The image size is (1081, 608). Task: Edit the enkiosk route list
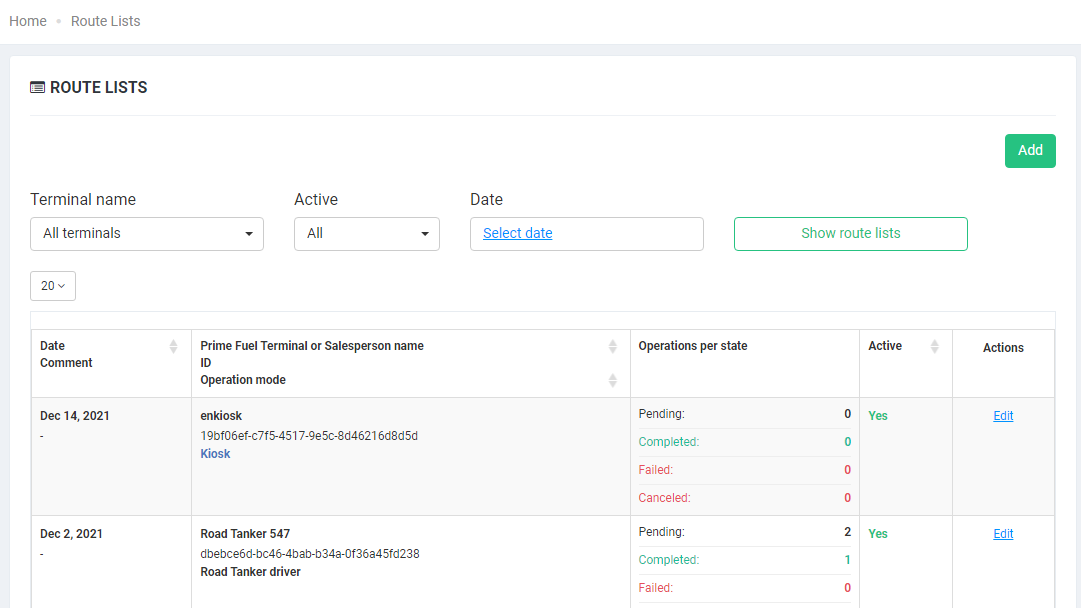1003,416
